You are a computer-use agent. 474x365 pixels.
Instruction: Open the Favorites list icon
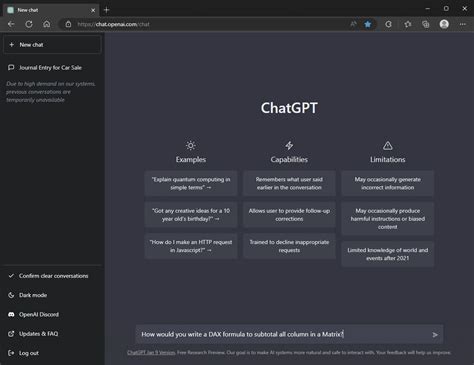click(x=407, y=24)
